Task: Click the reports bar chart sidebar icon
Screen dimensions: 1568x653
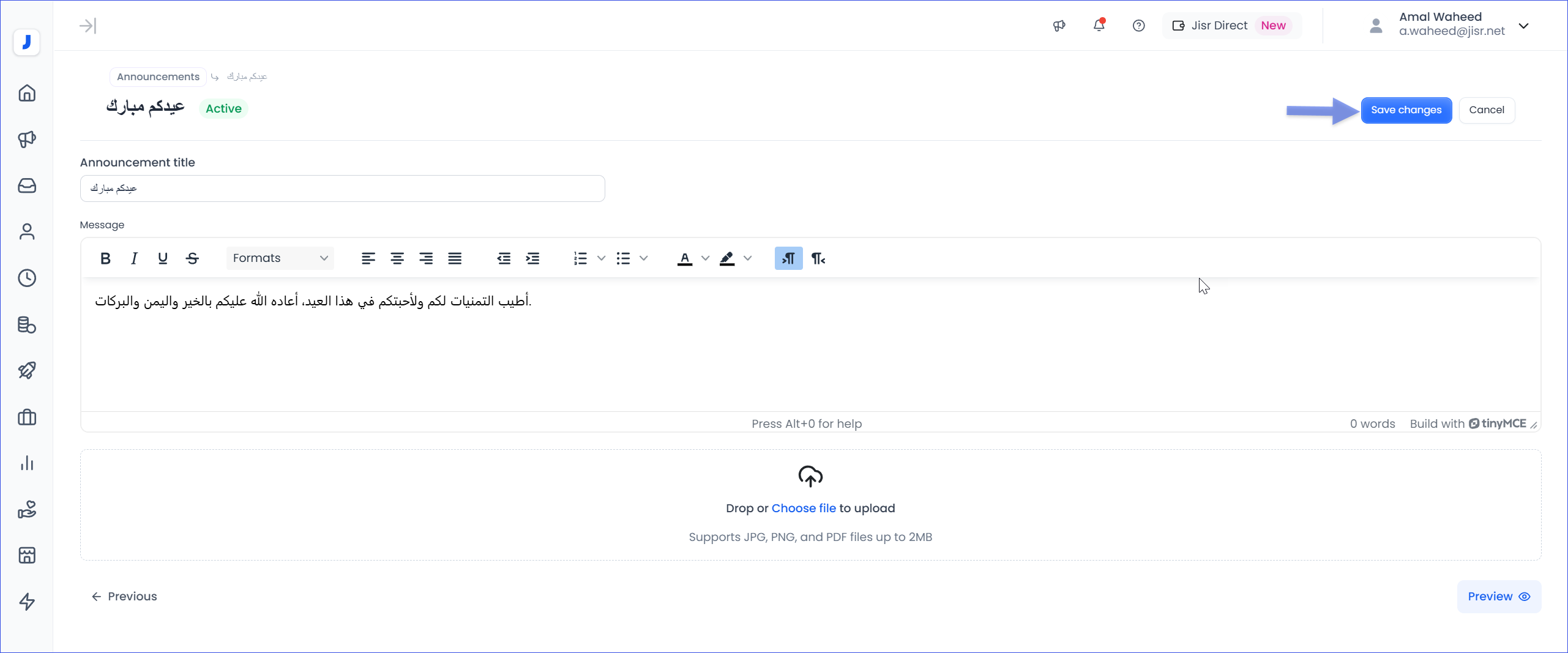Action: 27,463
